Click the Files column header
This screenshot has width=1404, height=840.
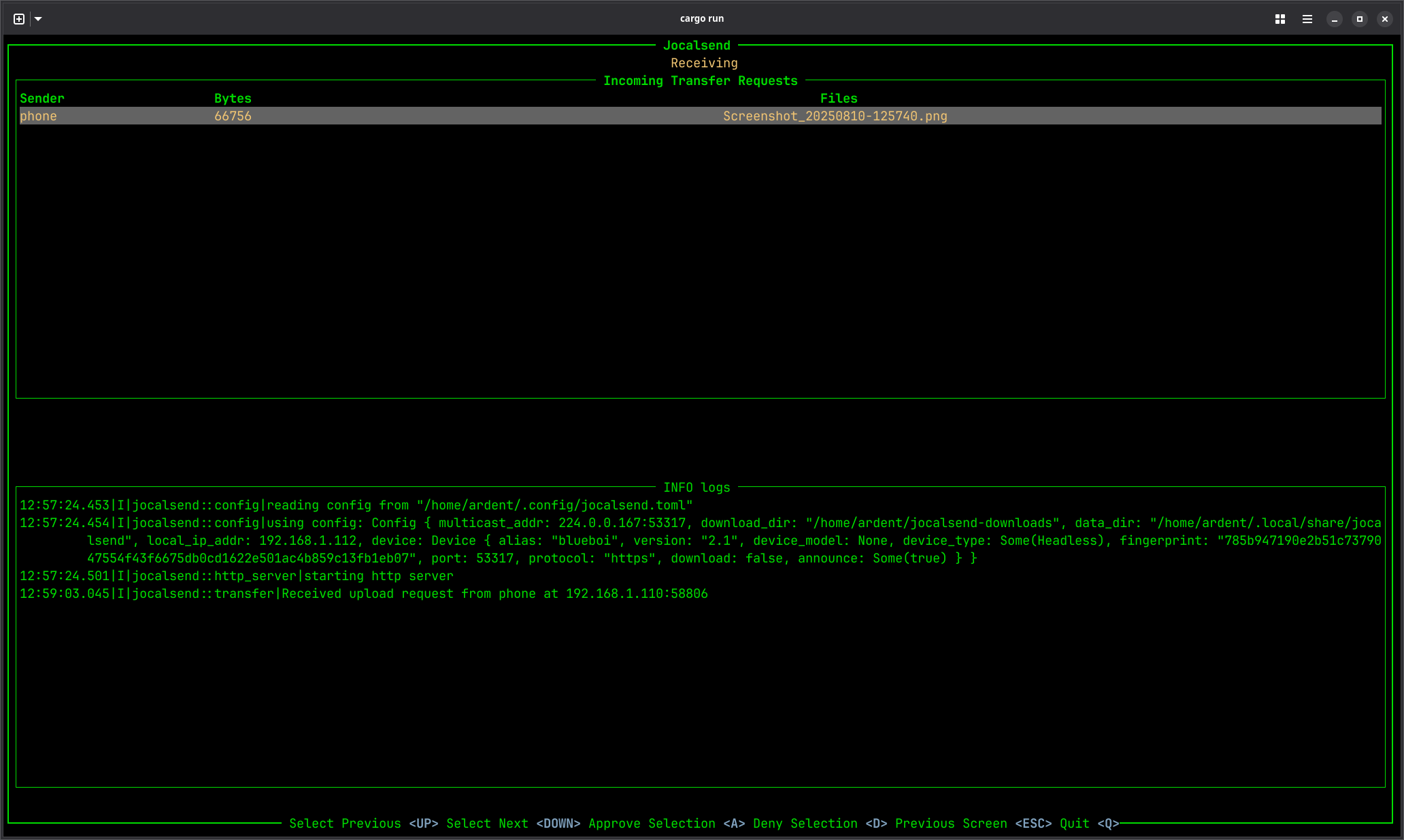838,99
